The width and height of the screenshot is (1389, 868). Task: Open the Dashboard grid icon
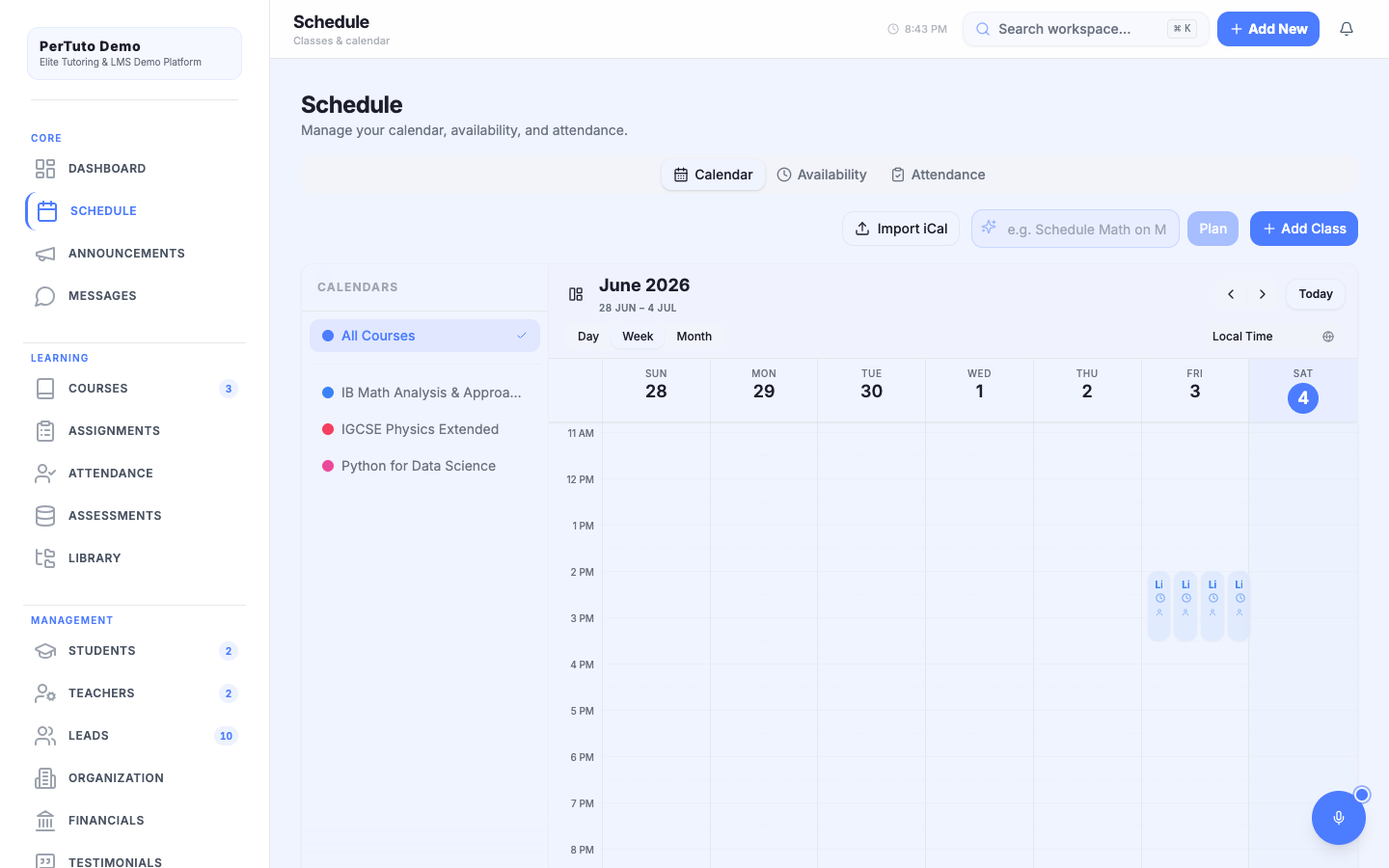tap(45, 169)
